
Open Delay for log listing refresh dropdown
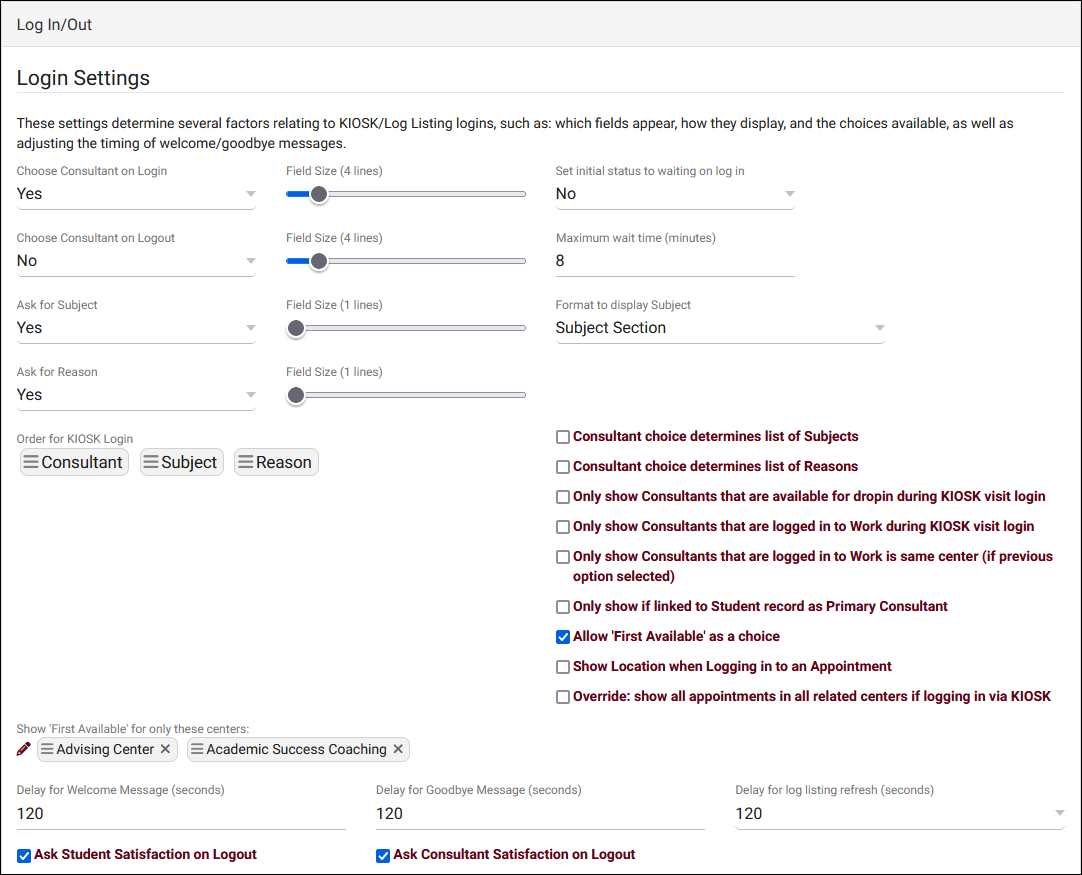pyautogui.click(x=900, y=814)
